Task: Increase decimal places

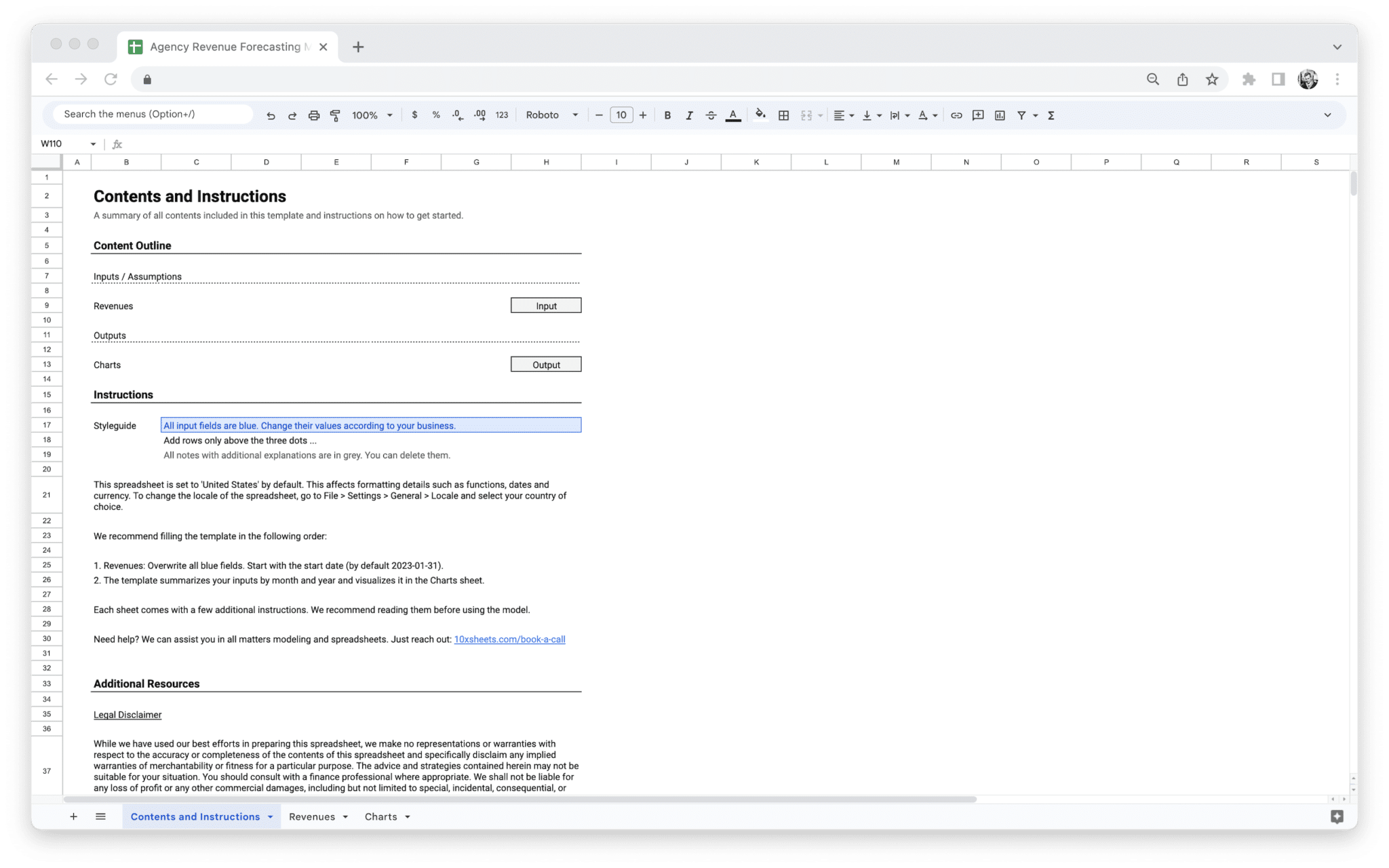Action: (x=480, y=115)
